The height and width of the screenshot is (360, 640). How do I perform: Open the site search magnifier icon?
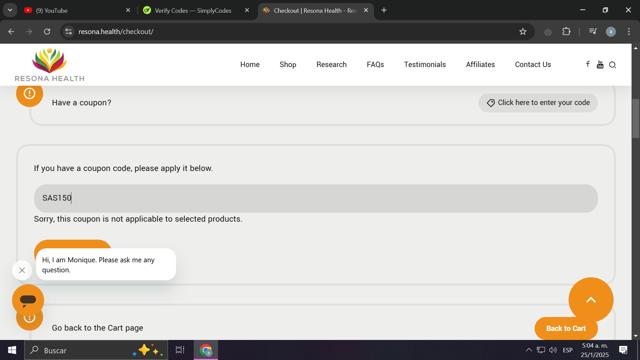(x=613, y=65)
